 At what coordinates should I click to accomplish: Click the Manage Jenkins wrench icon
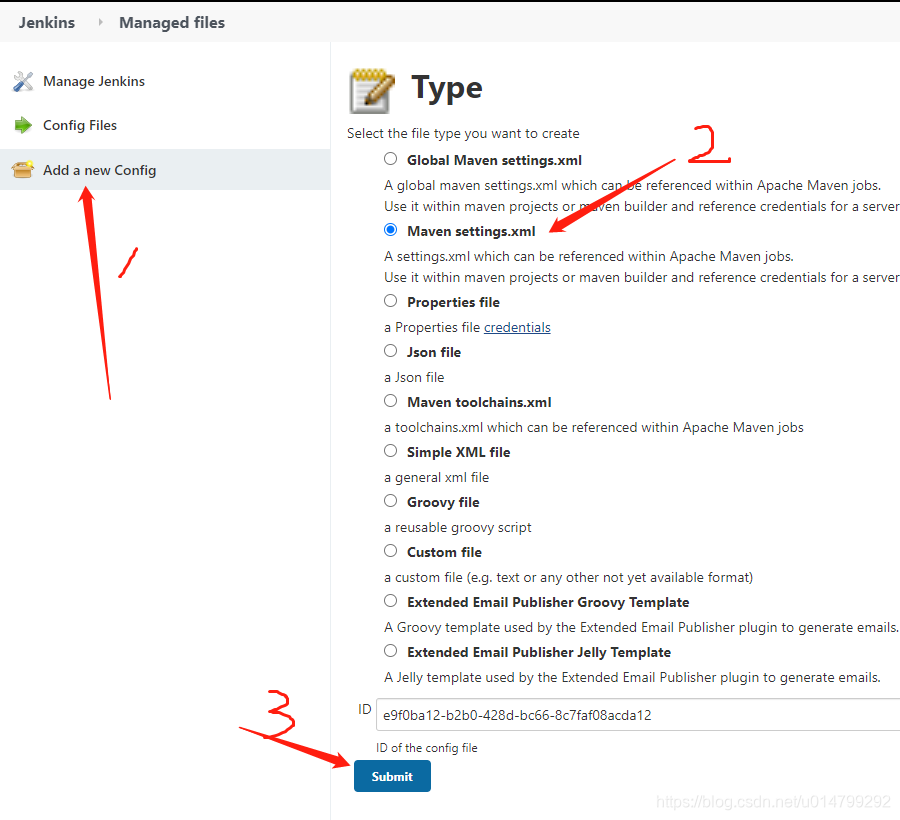[x=23, y=81]
